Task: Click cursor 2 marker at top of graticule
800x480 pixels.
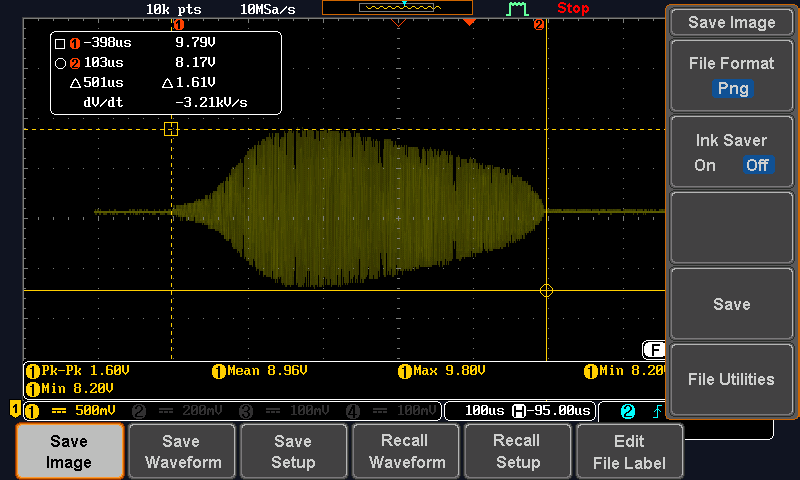Action: (x=539, y=24)
